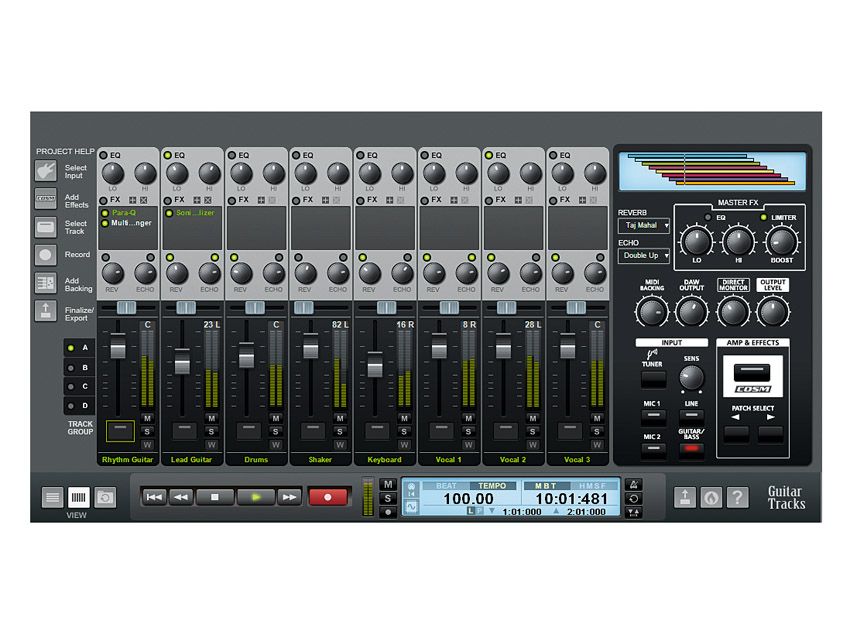The image size is (850, 638).
Task: Click the Record help icon
Action: tap(46, 255)
